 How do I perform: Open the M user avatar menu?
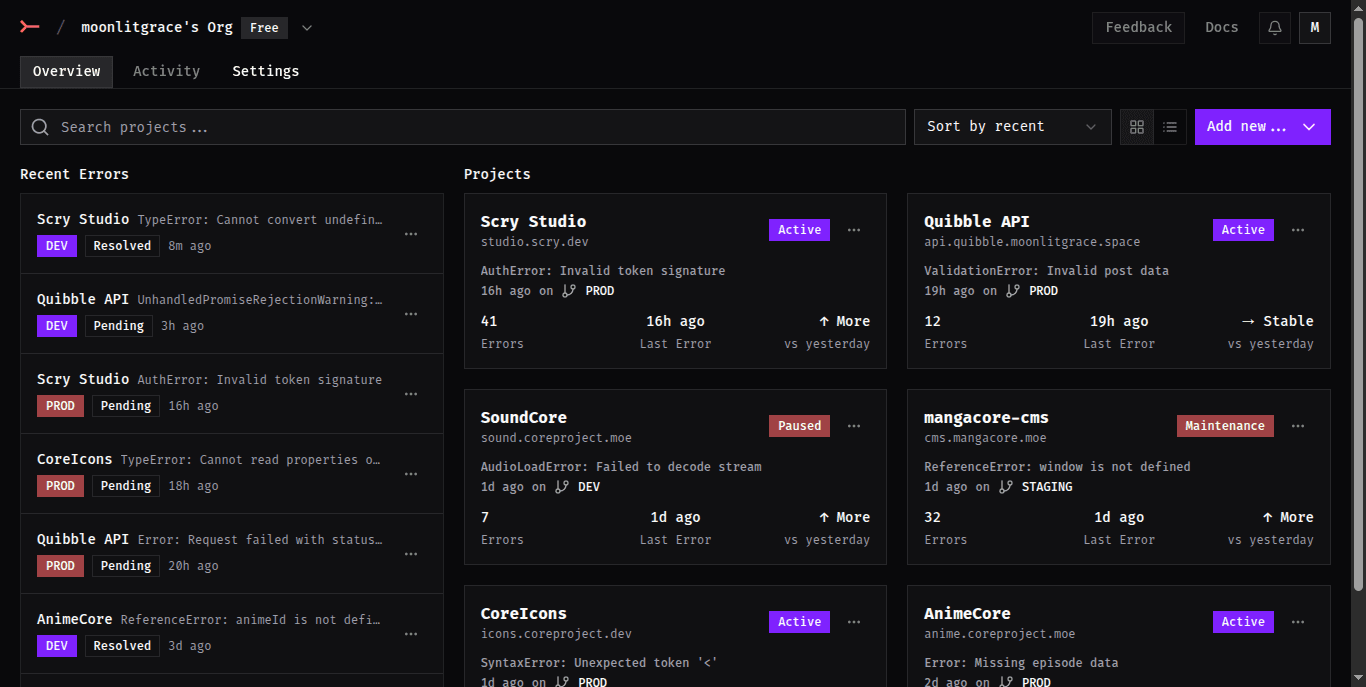1315,28
